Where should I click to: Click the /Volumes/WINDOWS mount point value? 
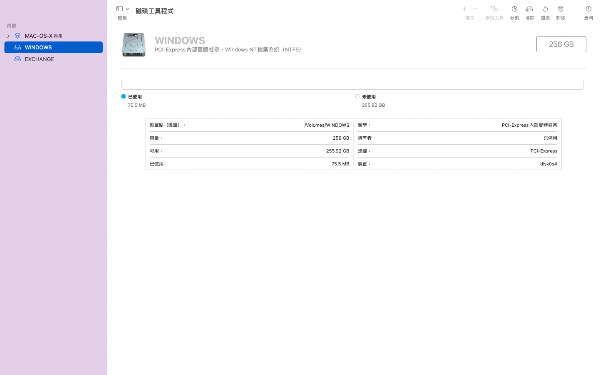click(x=326, y=125)
